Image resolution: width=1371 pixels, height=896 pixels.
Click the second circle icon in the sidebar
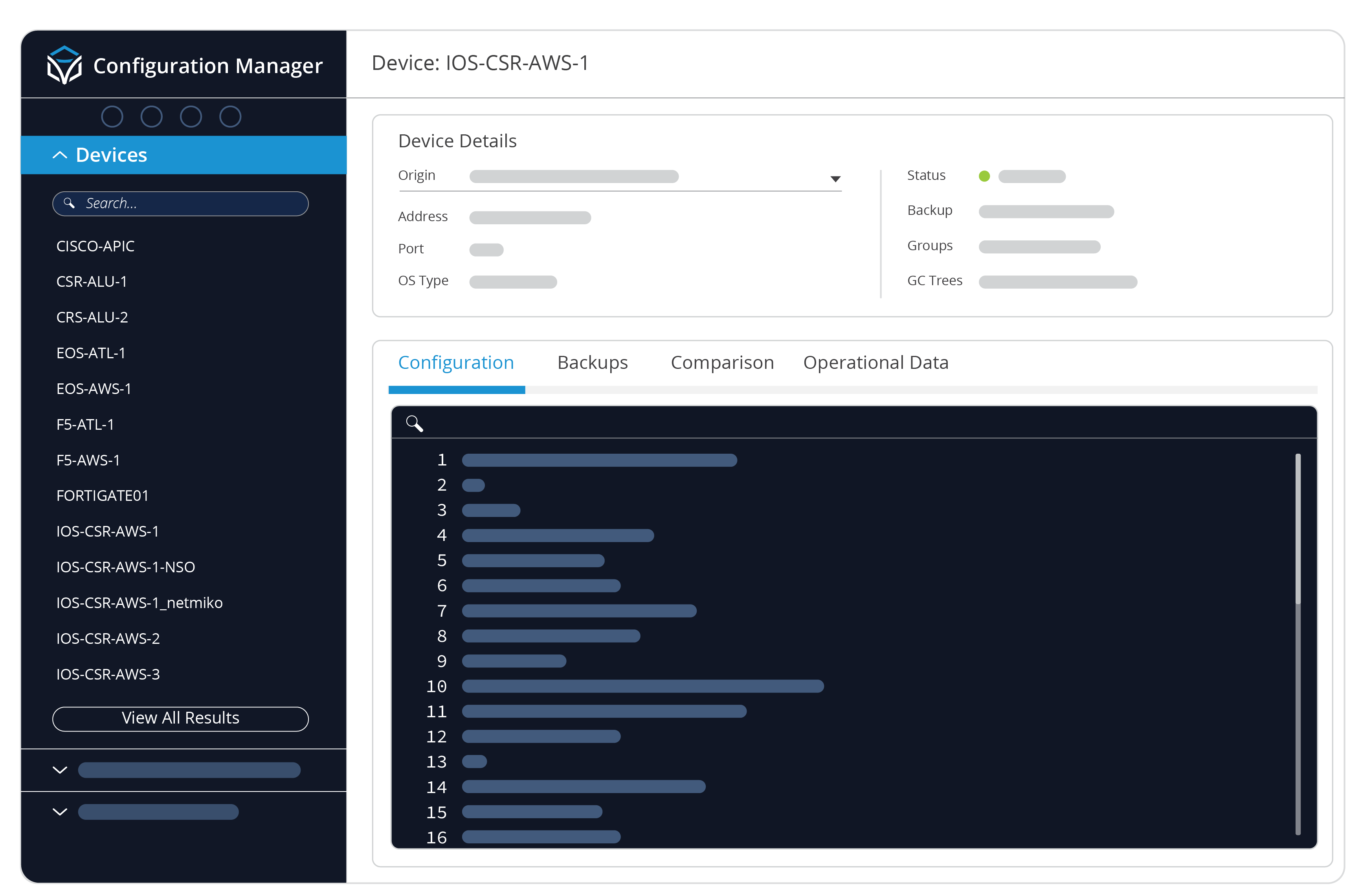coord(152,117)
